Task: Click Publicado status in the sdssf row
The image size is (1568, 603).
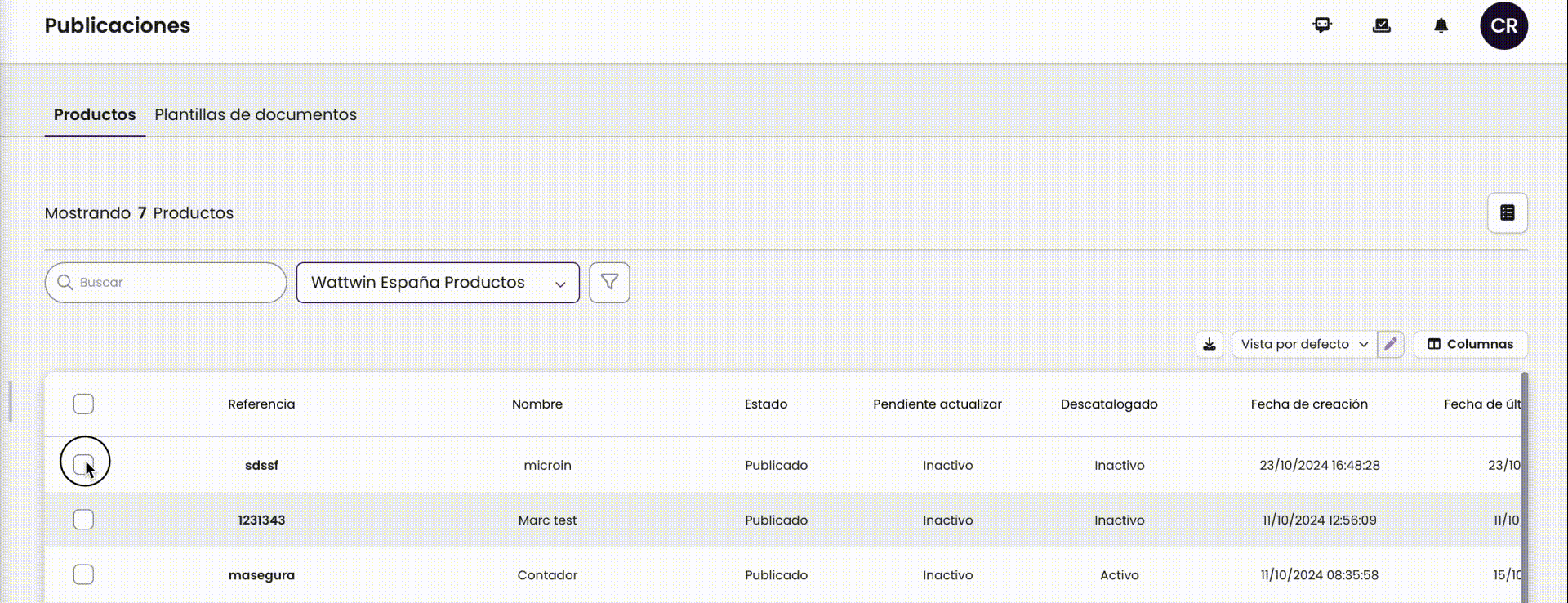Action: pos(776,465)
